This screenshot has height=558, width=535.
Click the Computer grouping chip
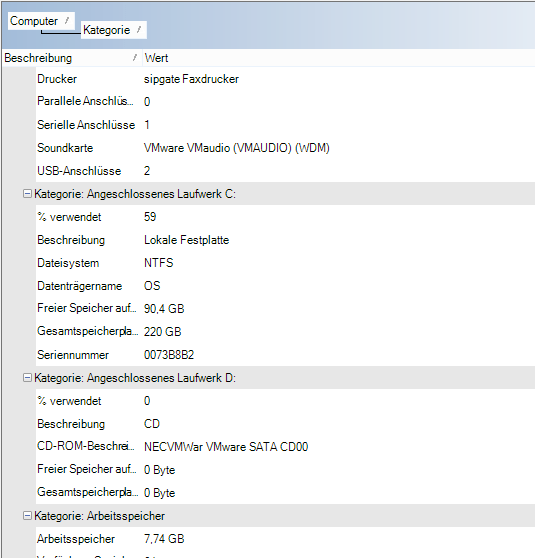[41, 21]
